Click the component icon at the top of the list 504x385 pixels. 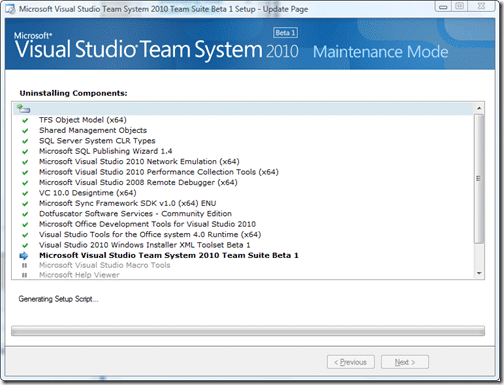point(23,108)
